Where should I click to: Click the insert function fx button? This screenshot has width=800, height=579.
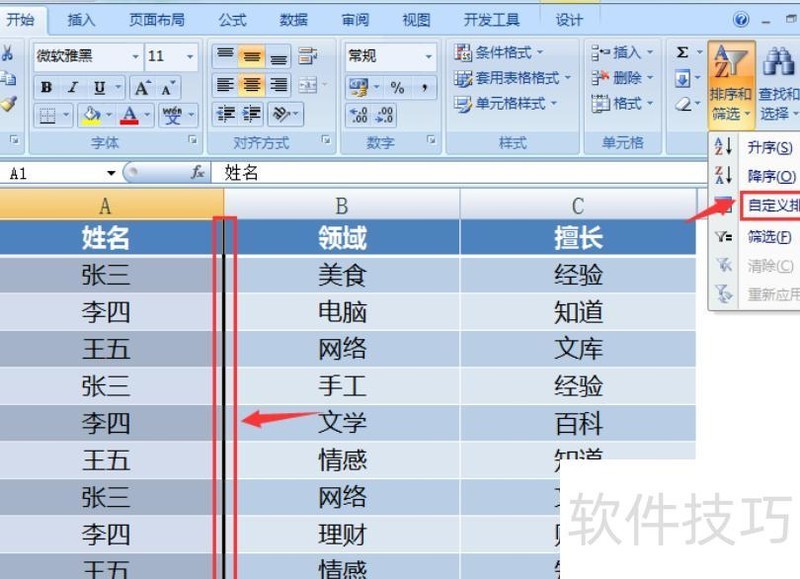point(197,172)
